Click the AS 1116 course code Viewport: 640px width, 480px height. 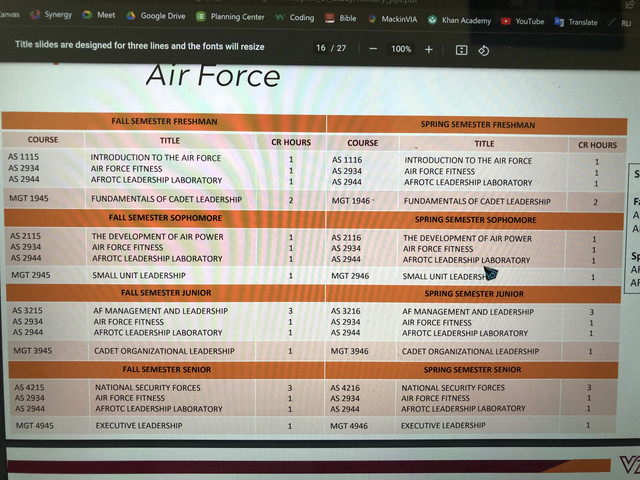347,160
